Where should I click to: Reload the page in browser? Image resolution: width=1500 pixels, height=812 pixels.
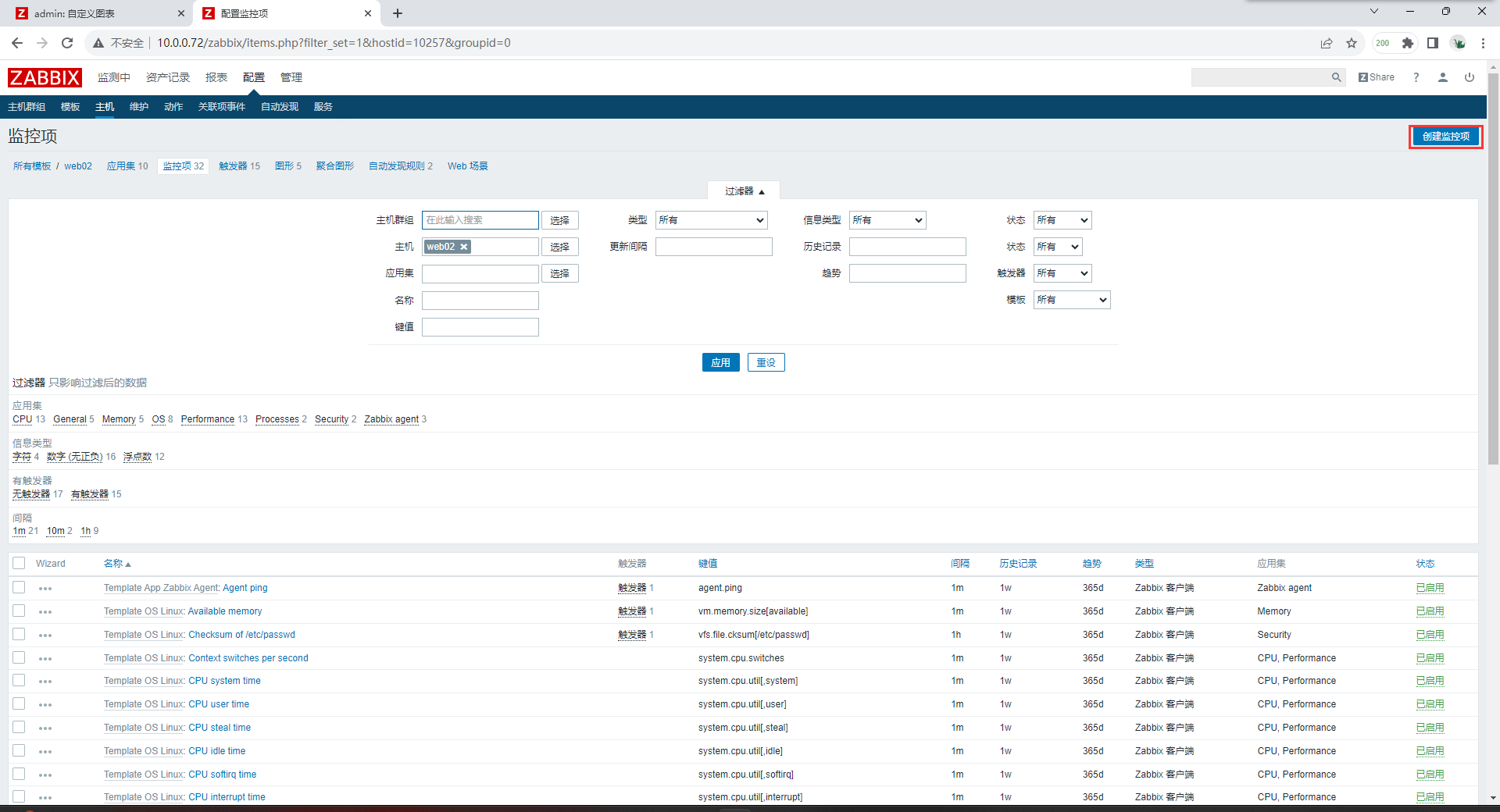click(67, 43)
